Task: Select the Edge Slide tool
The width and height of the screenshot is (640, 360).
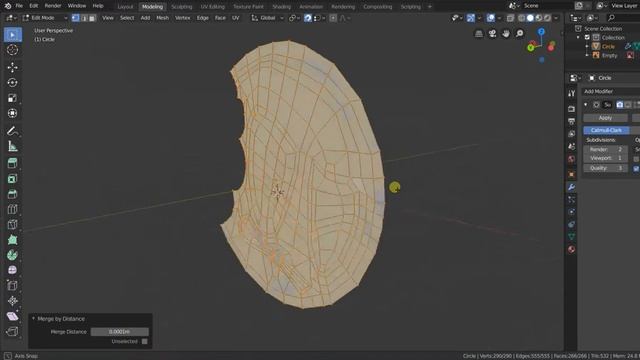Action: coord(12,286)
